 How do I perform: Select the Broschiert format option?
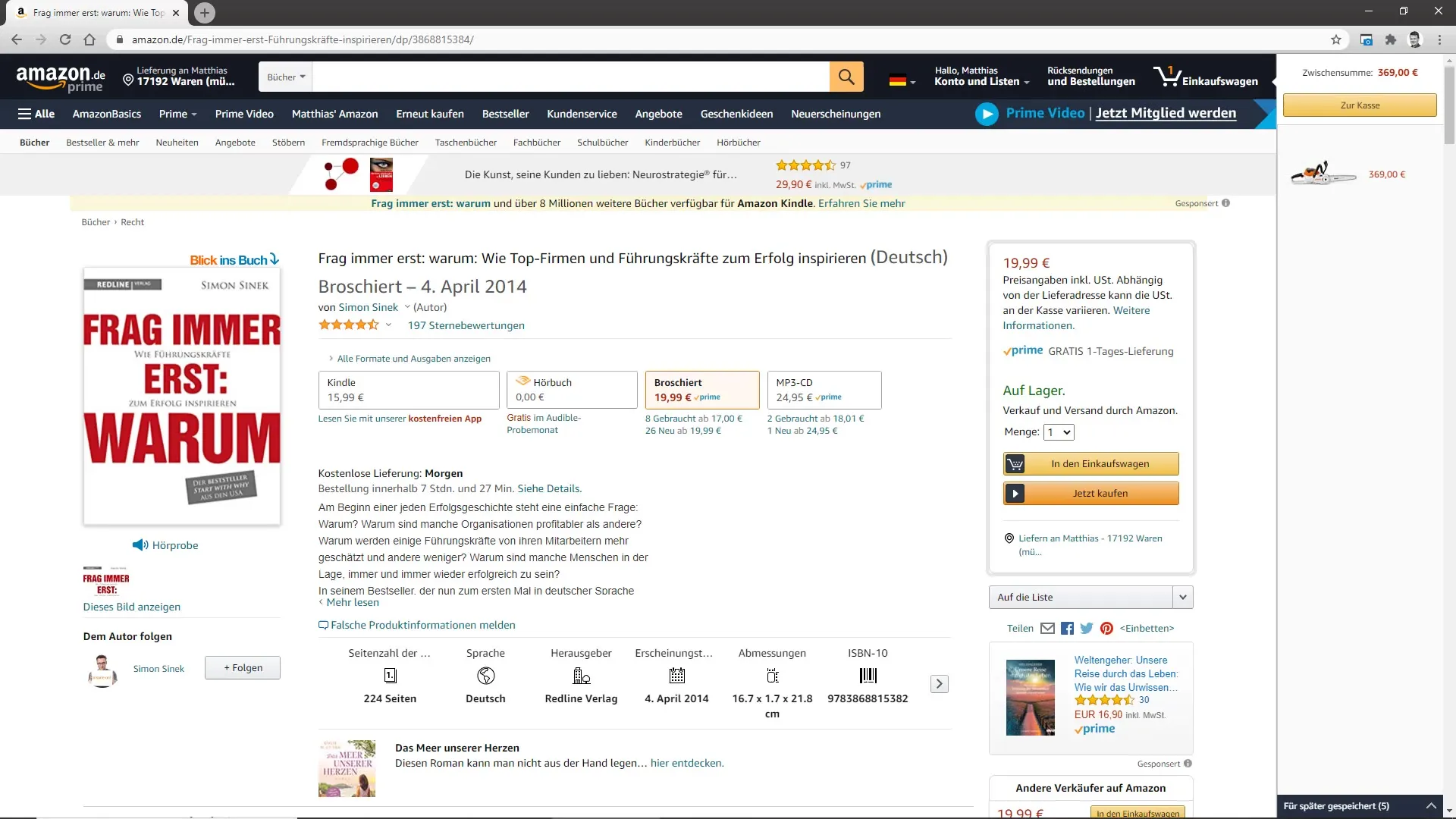point(702,390)
